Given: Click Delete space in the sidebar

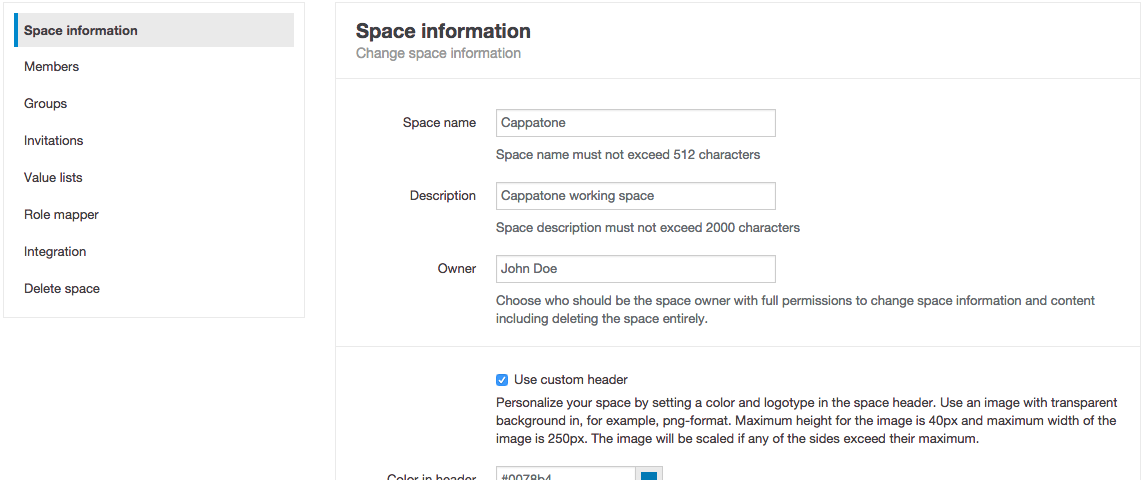Looking at the screenshot, I should [x=62, y=289].
